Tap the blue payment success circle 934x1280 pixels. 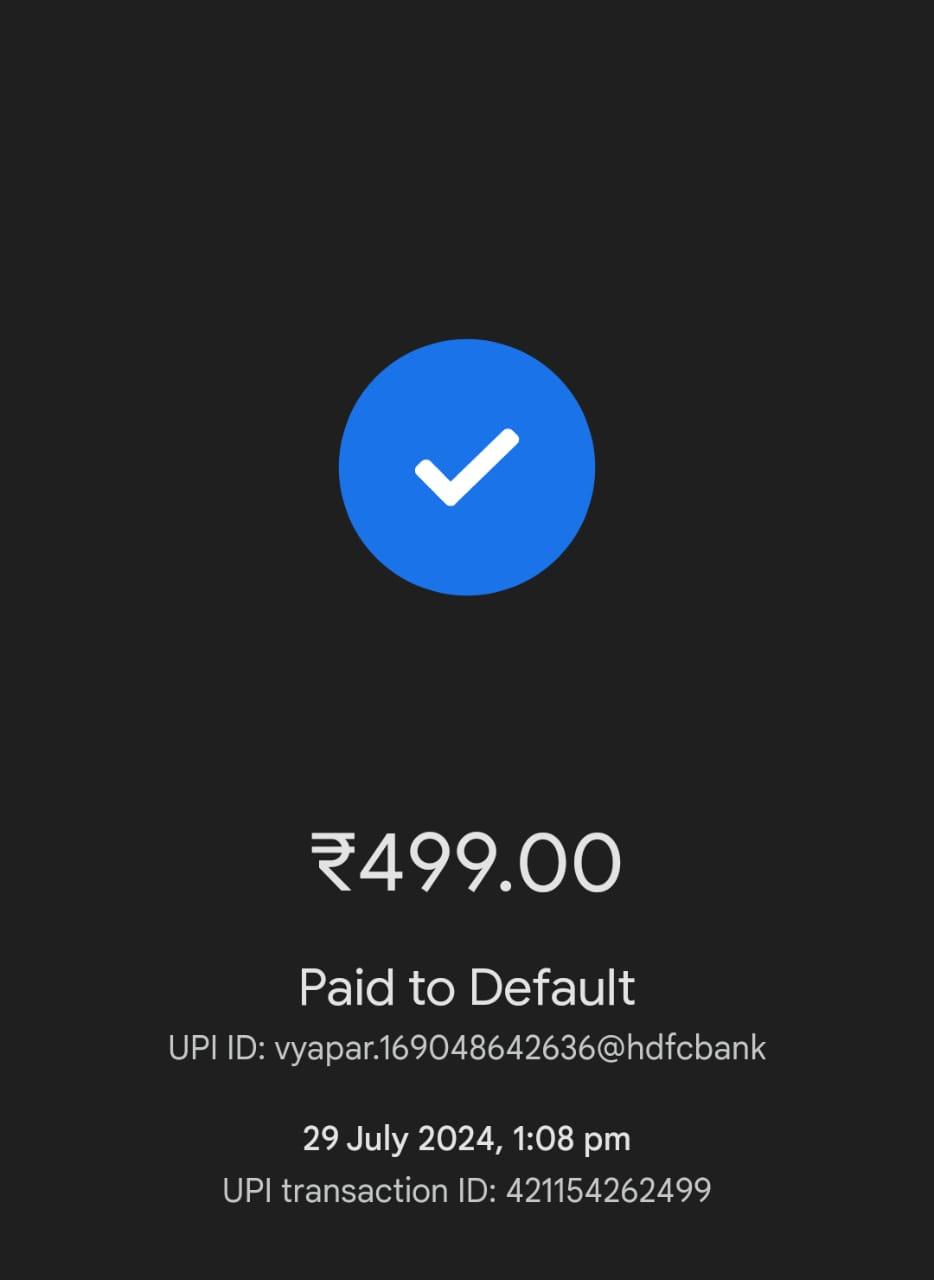[x=467, y=467]
